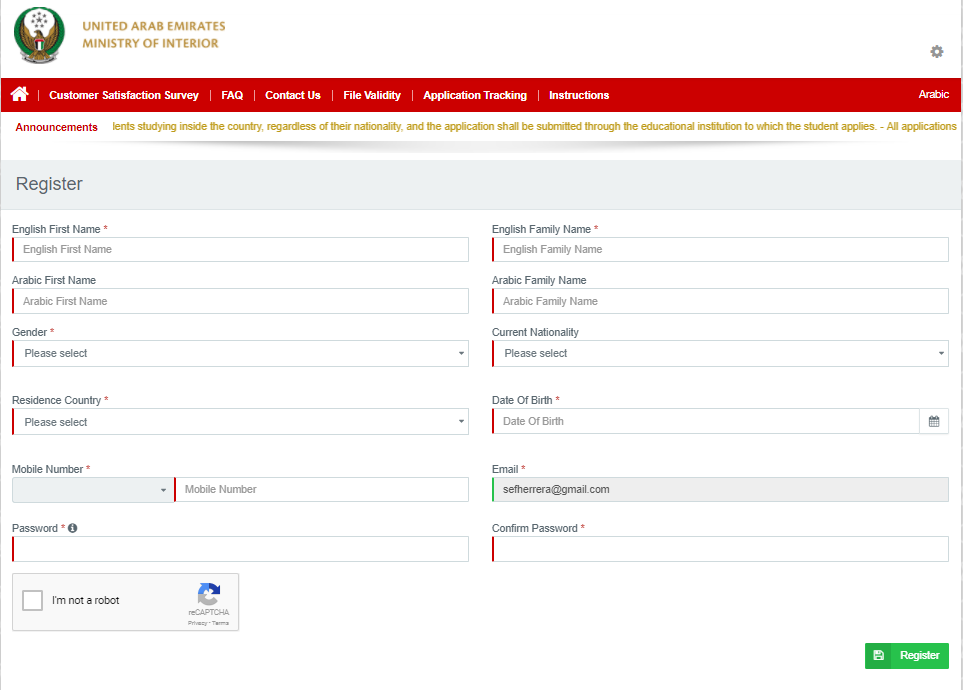This screenshot has width=963, height=690.
Task: Expand the Current Nationality dropdown
Action: [x=720, y=353]
